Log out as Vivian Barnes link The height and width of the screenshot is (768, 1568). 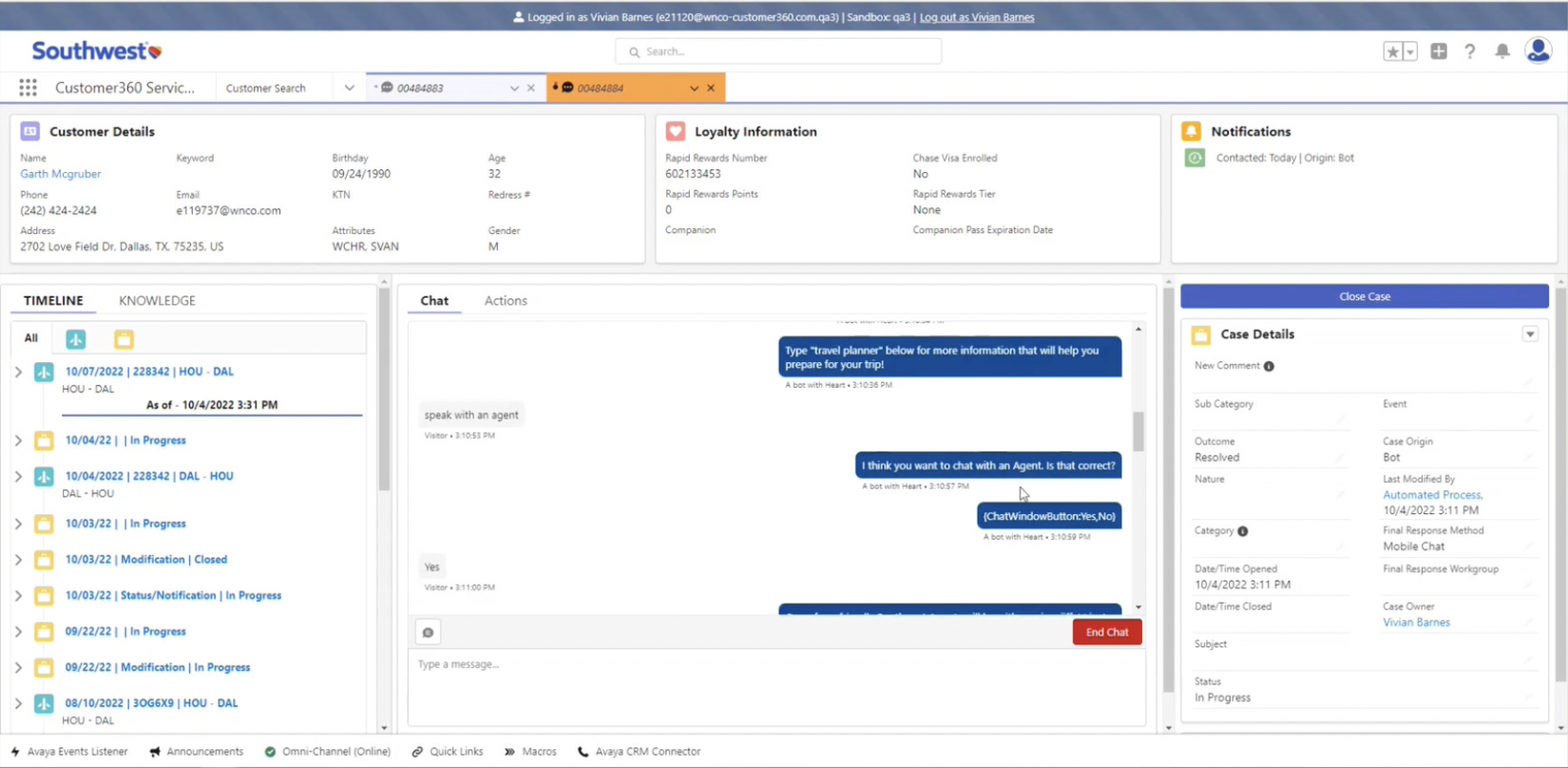coord(977,17)
